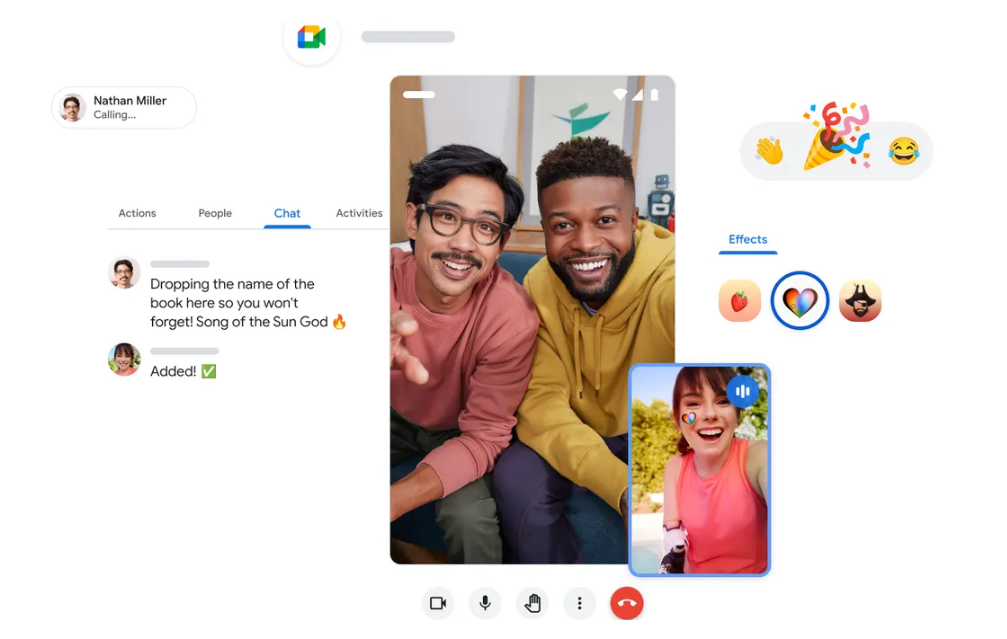Apply the strawberry effect

(740, 301)
